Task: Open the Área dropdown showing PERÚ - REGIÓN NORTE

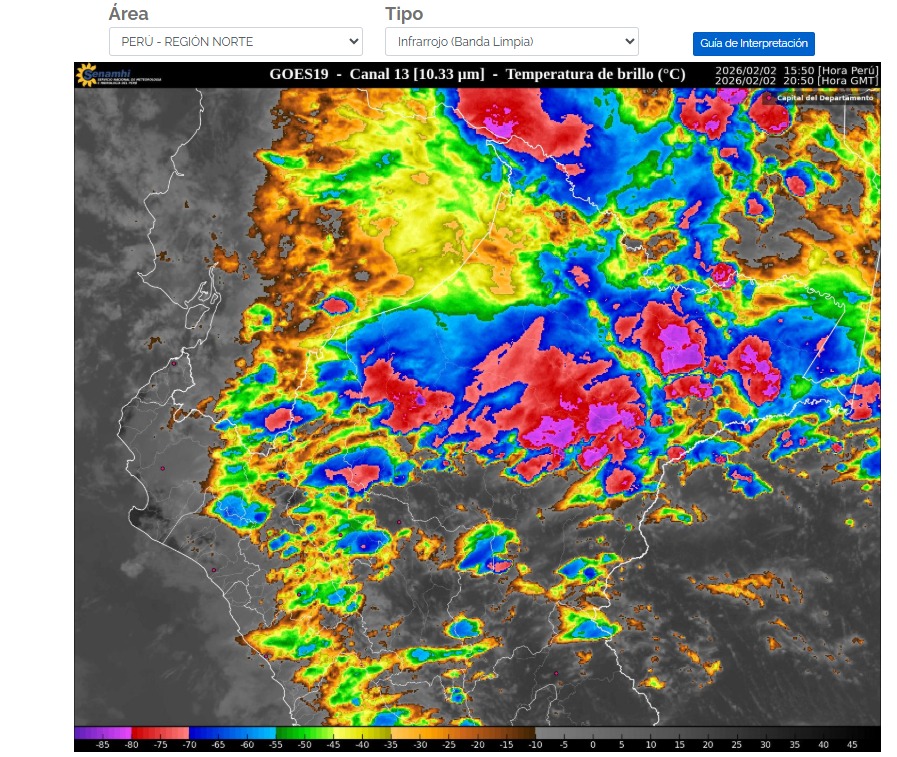Action: tap(234, 42)
